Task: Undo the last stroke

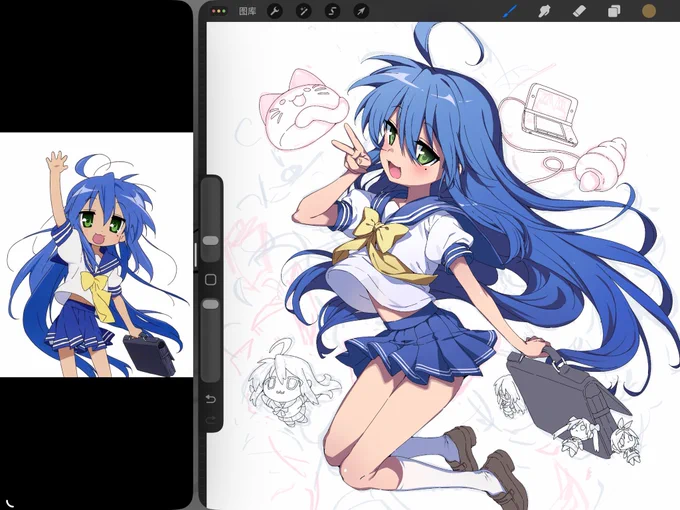Action: [x=211, y=399]
